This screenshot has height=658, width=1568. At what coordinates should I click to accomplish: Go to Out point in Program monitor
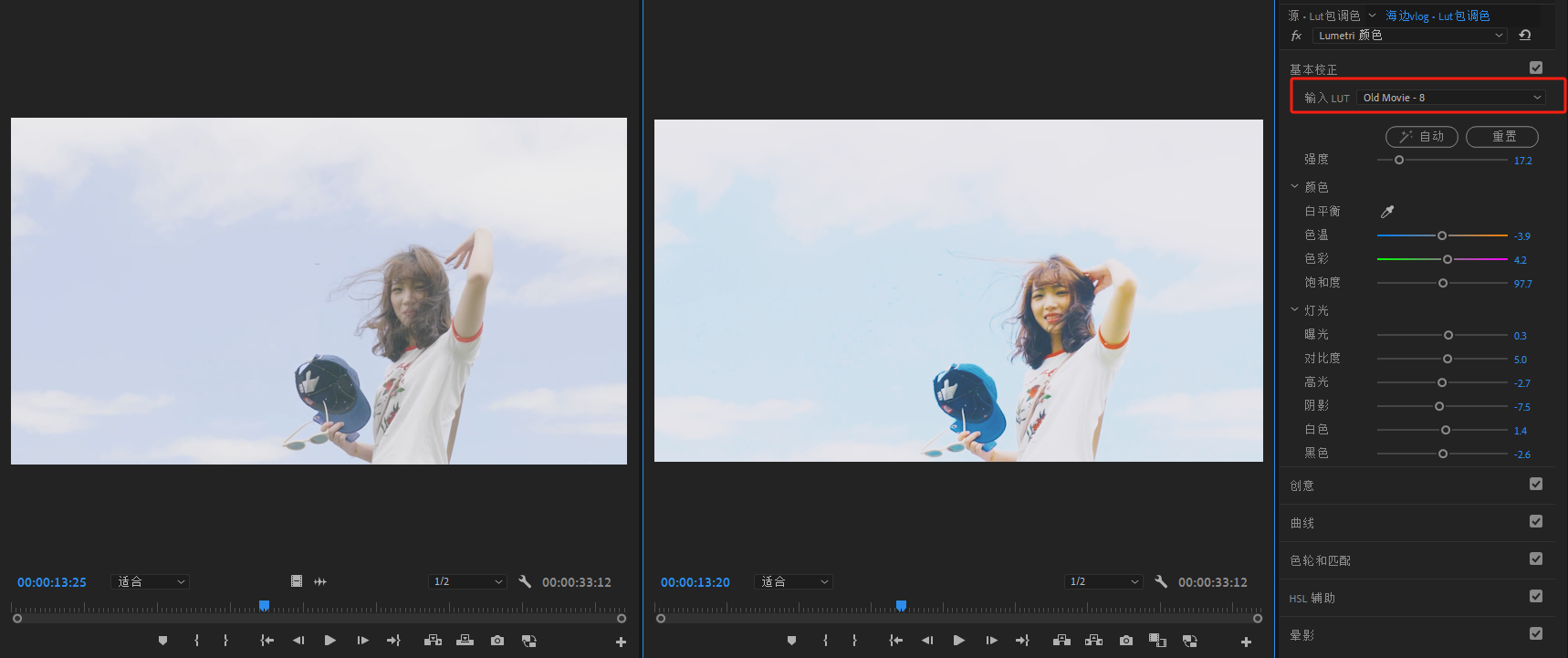tap(1022, 641)
